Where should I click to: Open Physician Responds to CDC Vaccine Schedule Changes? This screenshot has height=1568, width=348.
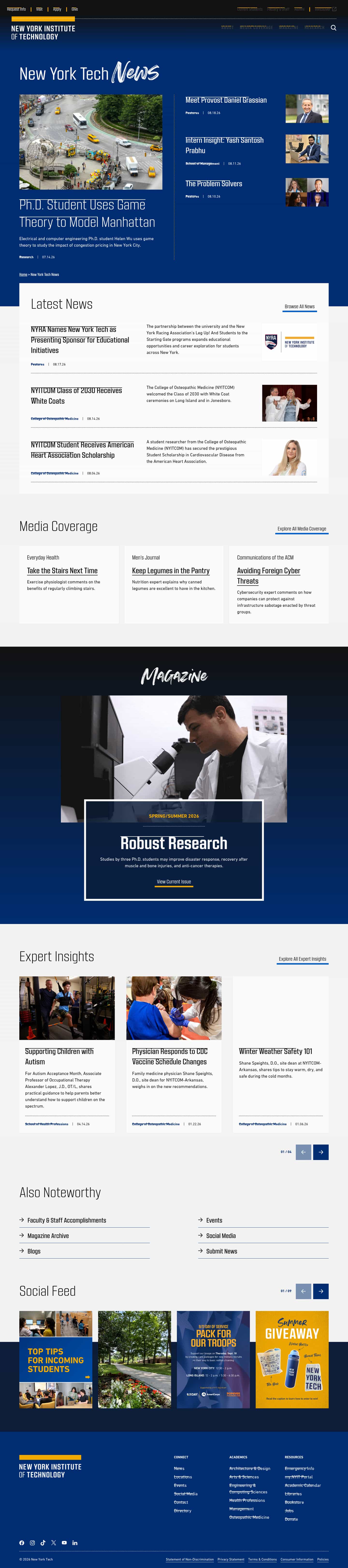click(x=170, y=1056)
